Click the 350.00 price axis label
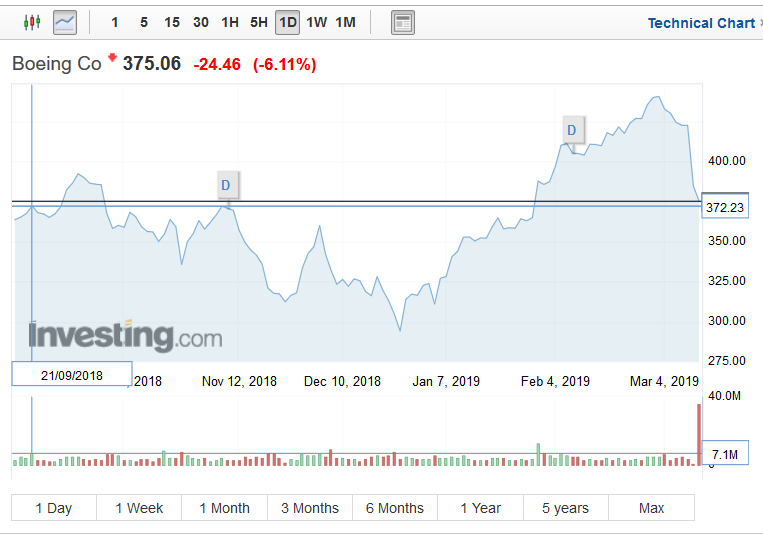Viewport: 763px width, 537px height. point(727,241)
